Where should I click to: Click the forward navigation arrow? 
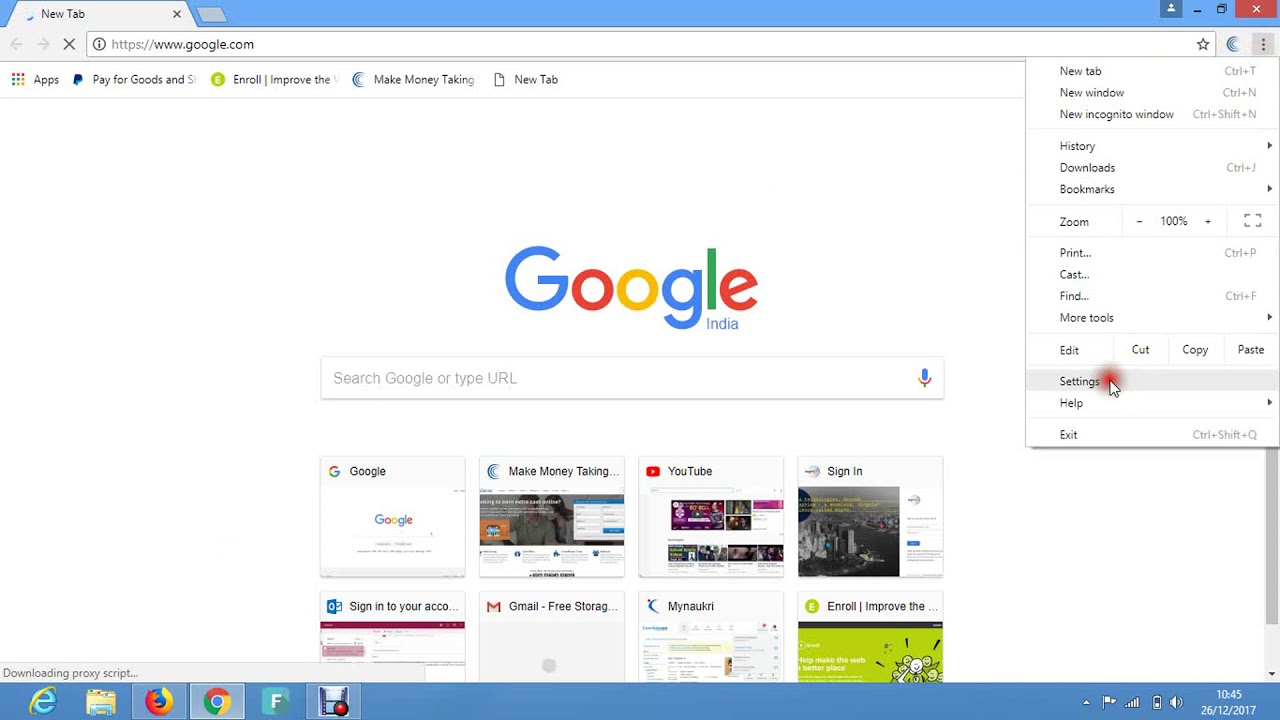(43, 44)
